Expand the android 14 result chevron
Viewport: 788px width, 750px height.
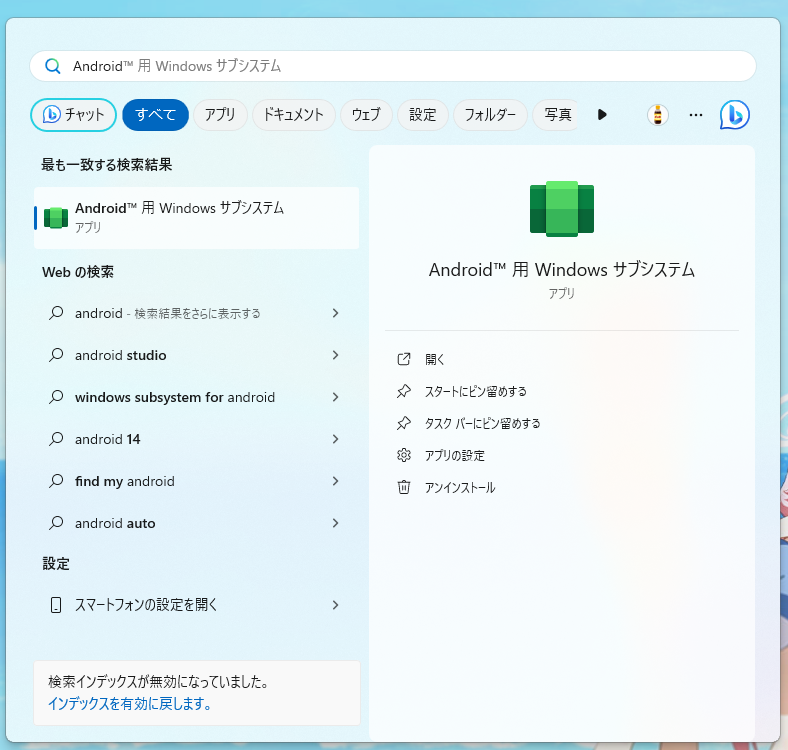[336, 439]
